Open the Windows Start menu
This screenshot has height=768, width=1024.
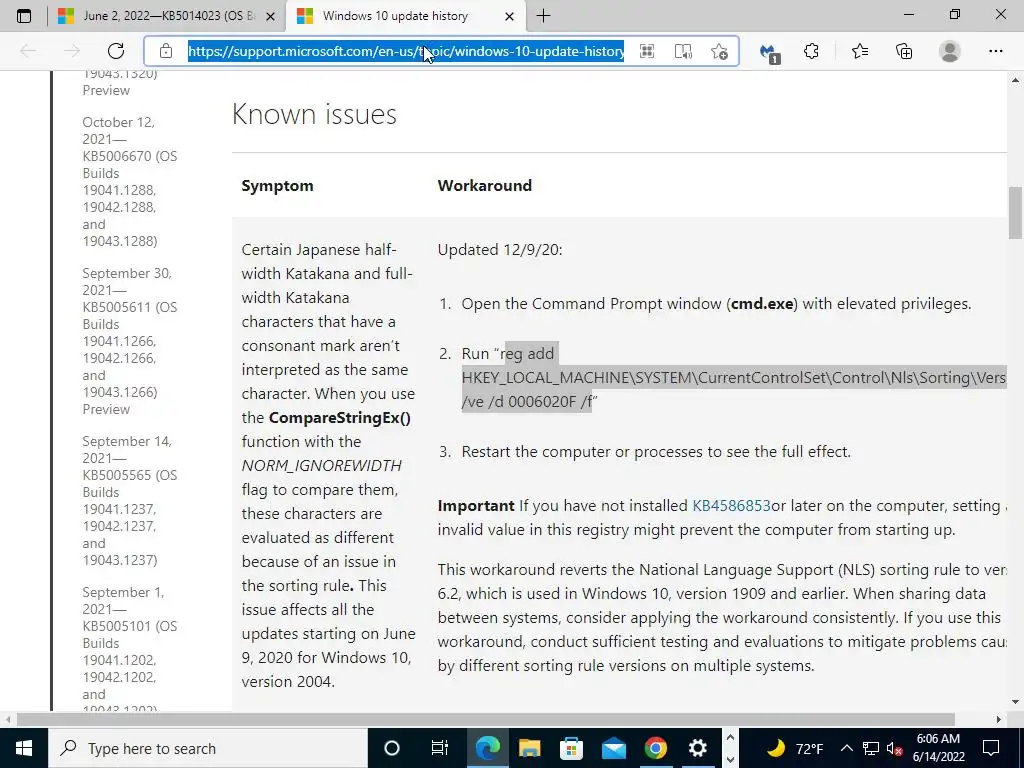click(24, 748)
